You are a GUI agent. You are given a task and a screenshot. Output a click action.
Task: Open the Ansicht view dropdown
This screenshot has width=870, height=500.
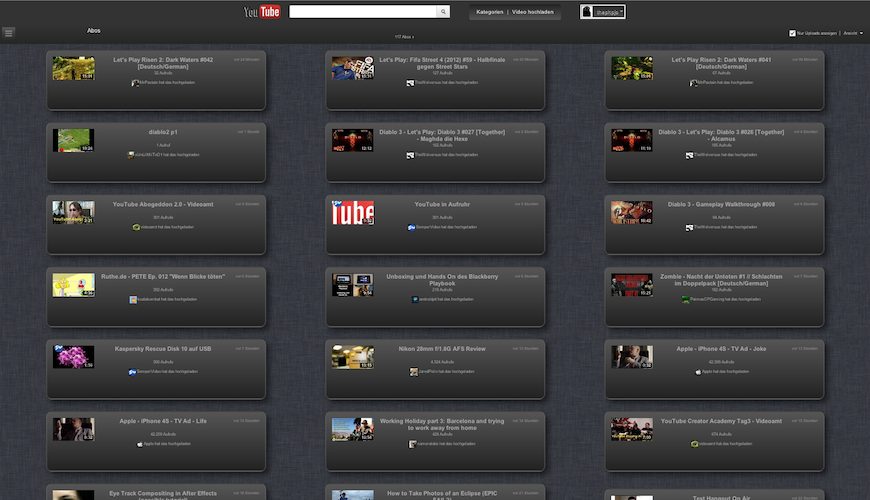[853, 33]
